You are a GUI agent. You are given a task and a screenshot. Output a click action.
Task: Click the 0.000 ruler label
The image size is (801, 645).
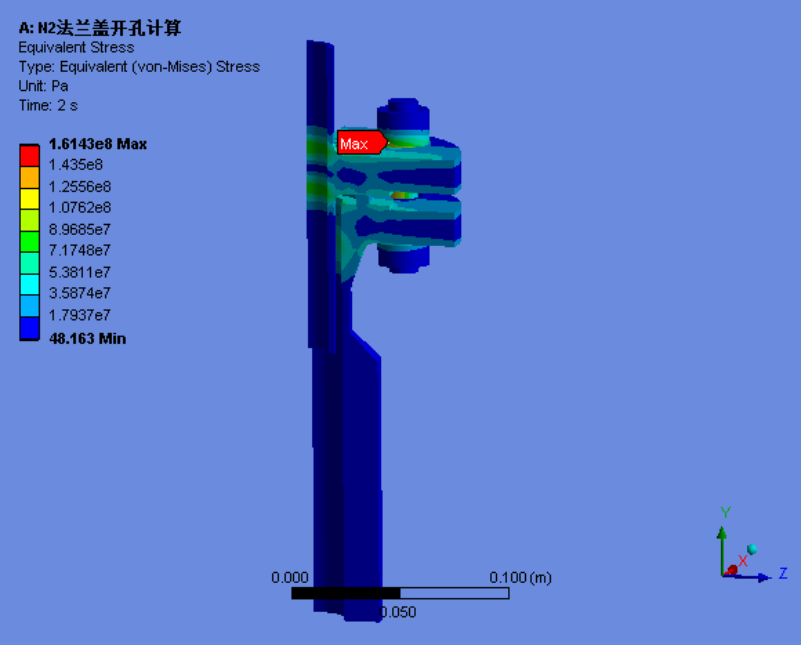290,578
